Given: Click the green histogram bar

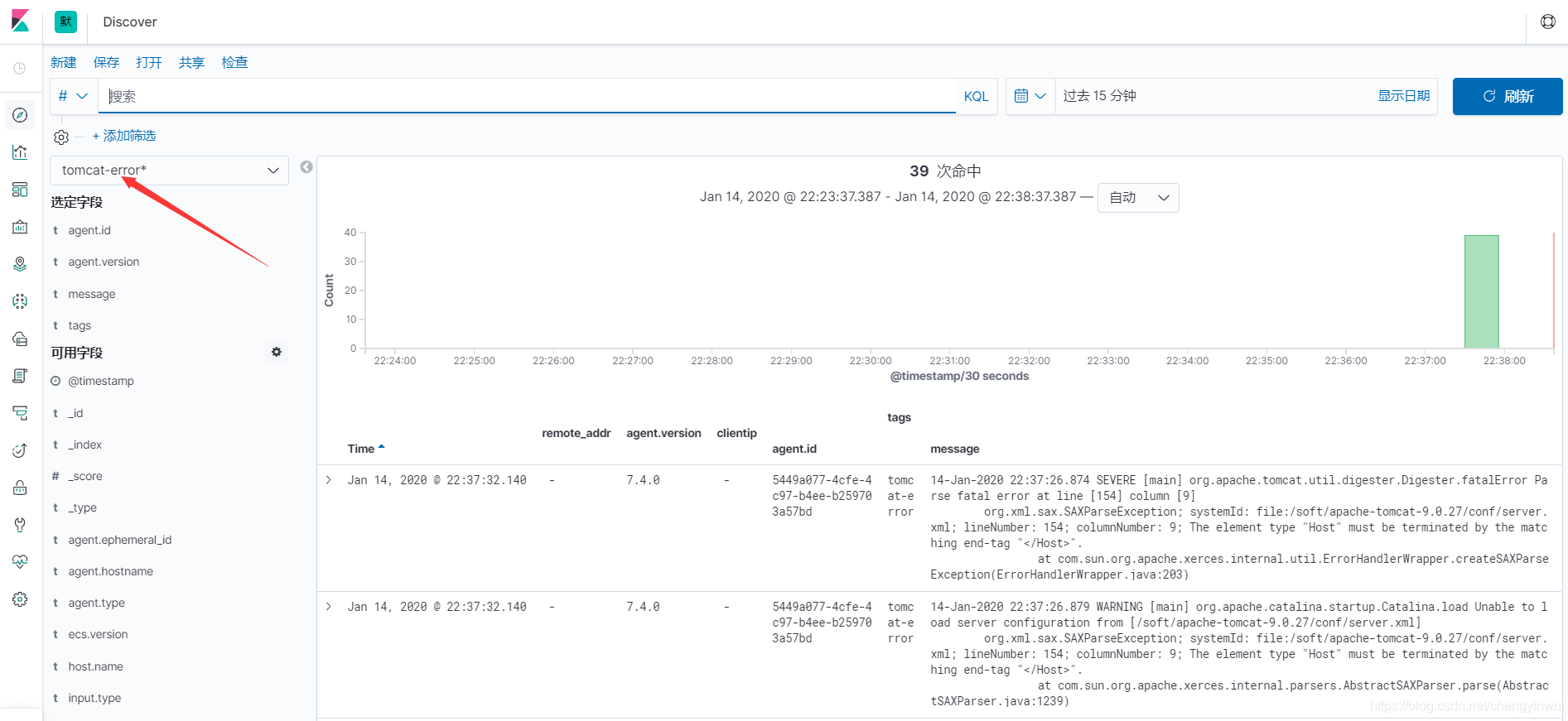Looking at the screenshot, I should tap(1481, 291).
